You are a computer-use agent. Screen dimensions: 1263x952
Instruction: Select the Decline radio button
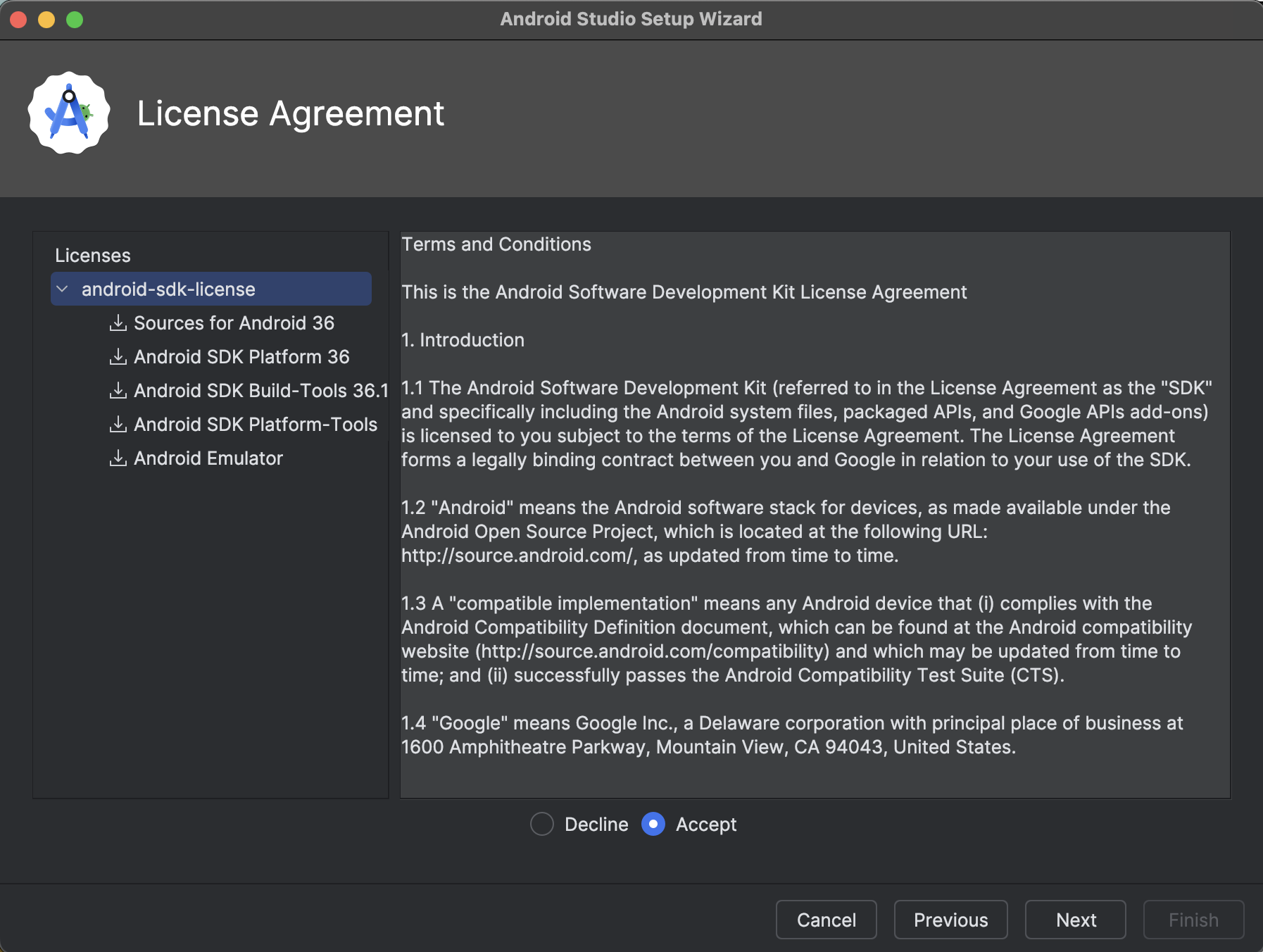(x=542, y=824)
